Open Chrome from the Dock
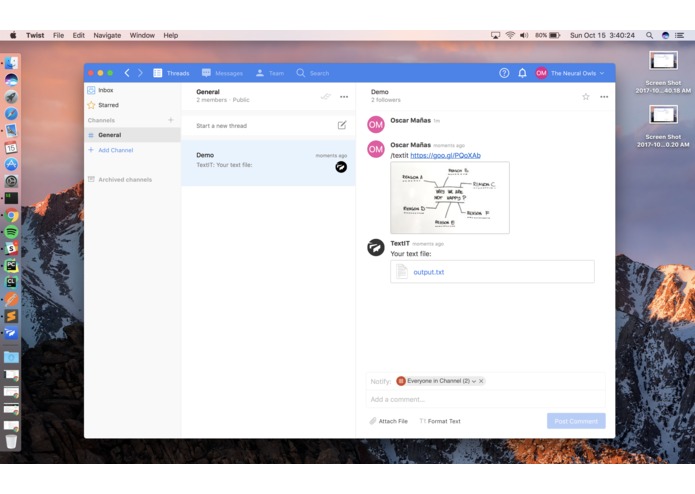Screen dimensions: 695x494 tap(12, 215)
